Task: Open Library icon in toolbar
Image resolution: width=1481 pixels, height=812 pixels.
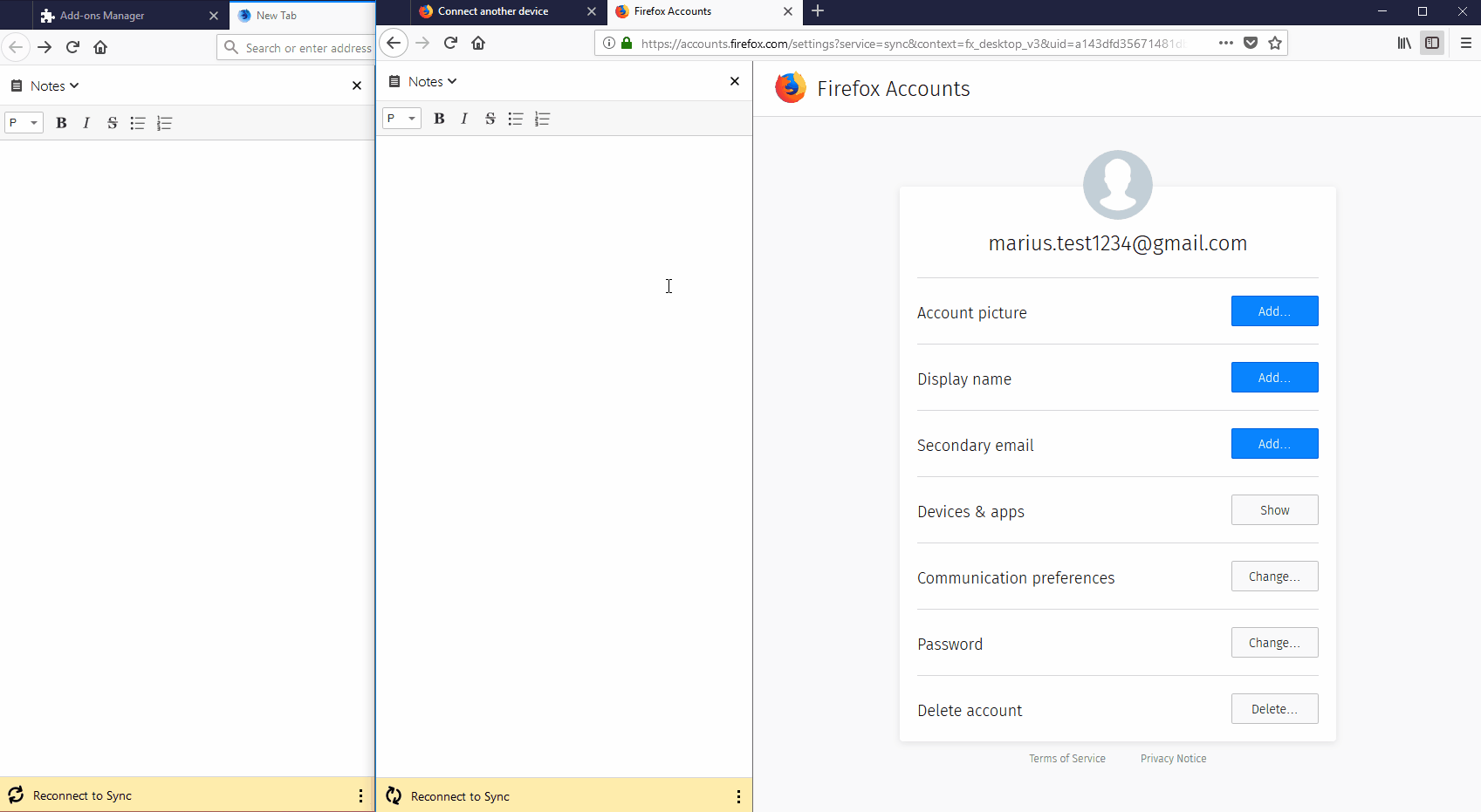Action: click(x=1404, y=43)
